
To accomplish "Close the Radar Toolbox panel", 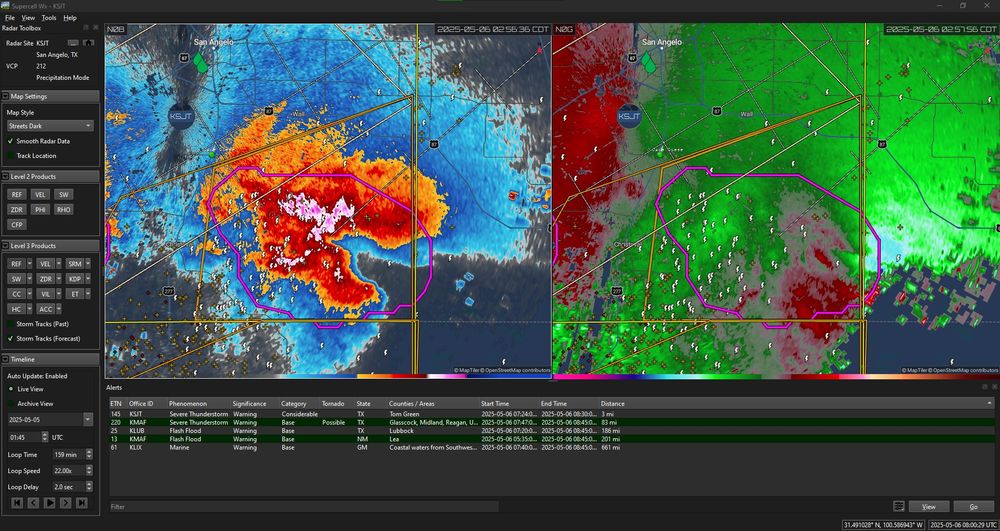I will tap(96, 28).
